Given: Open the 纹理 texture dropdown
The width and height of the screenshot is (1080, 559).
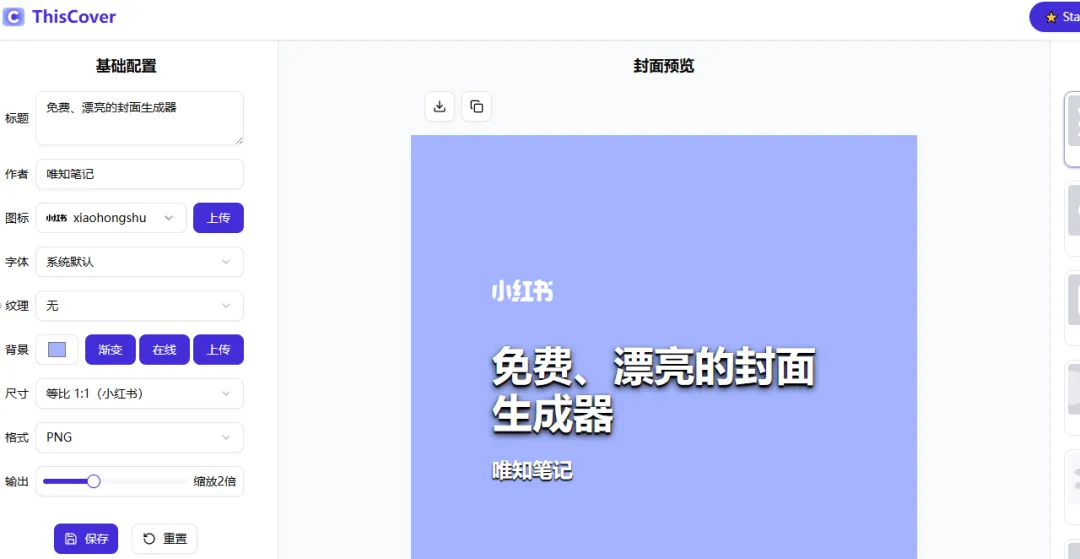Looking at the screenshot, I should [x=140, y=306].
